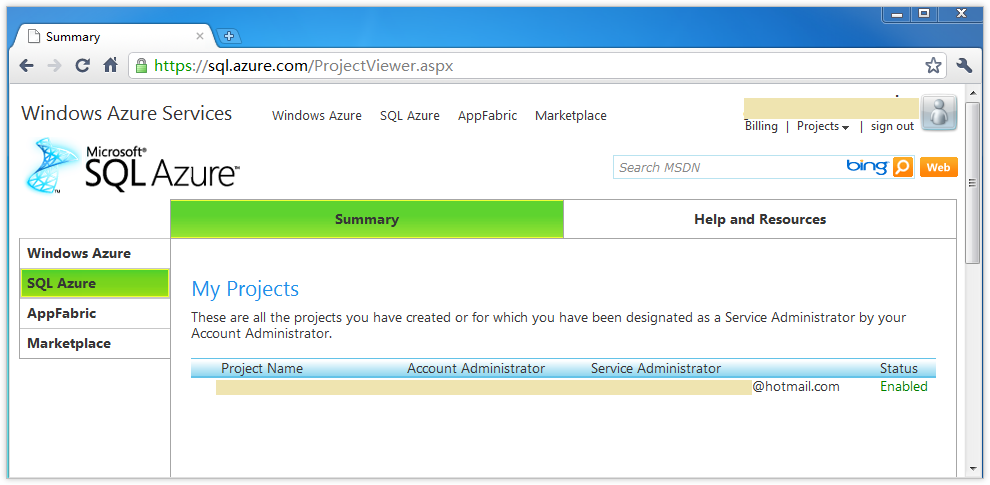This screenshot has height=485, width=990.
Task: Click the sign out link
Action: [892, 126]
